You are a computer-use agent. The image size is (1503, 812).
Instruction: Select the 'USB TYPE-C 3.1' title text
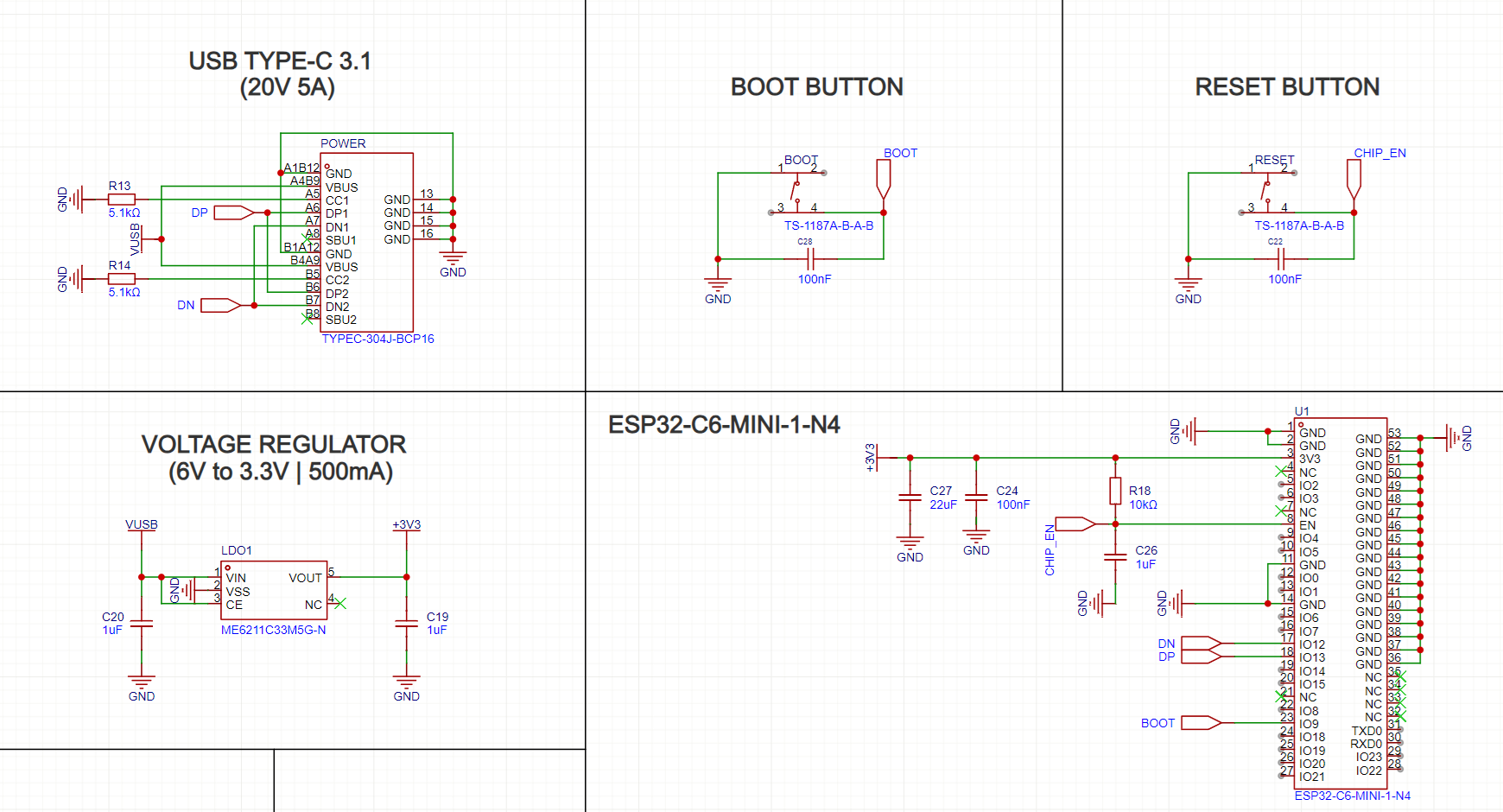(280, 61)
